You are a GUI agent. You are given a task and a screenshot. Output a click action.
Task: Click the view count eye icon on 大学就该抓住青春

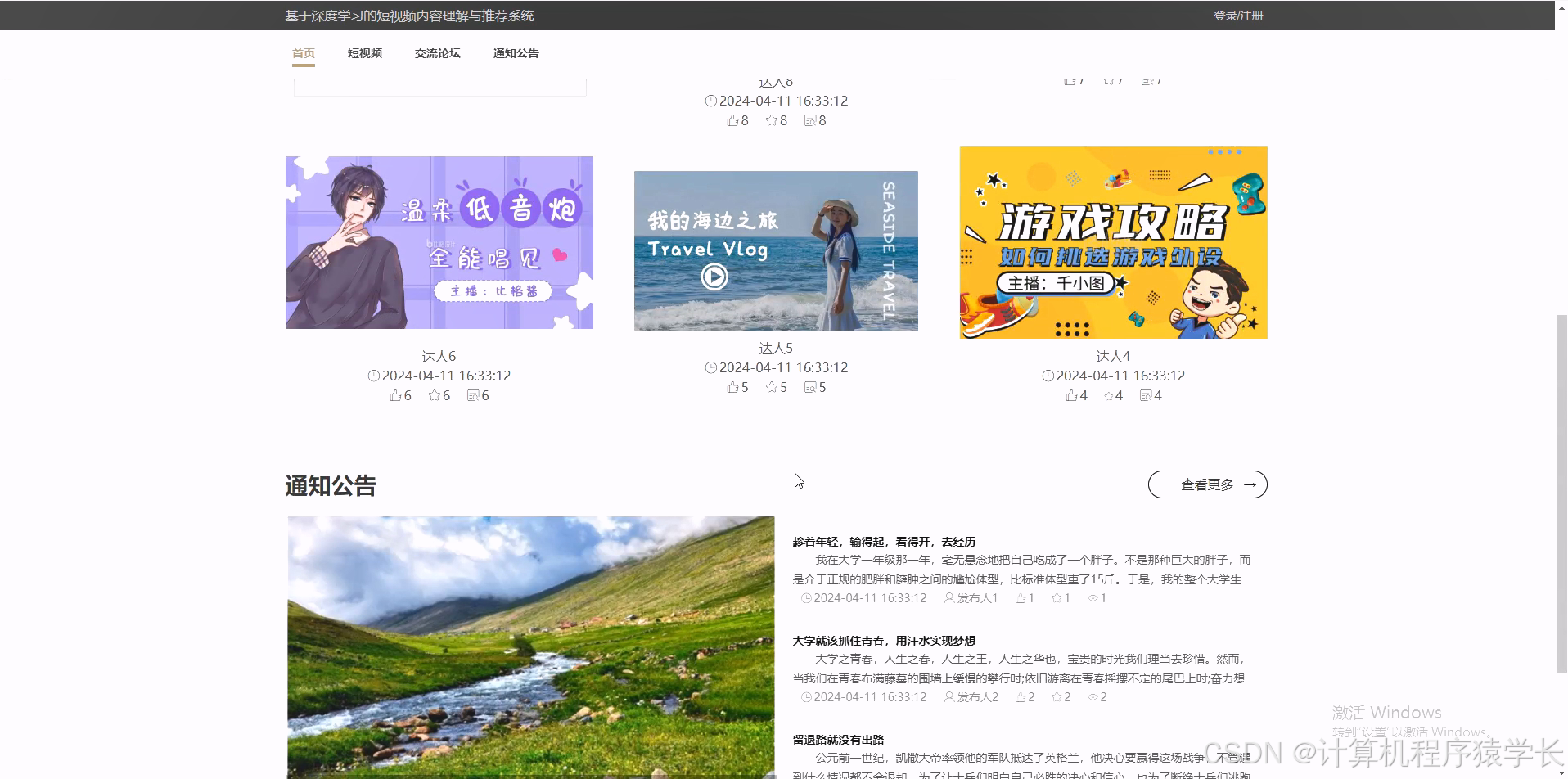[x=1093, y=697]
